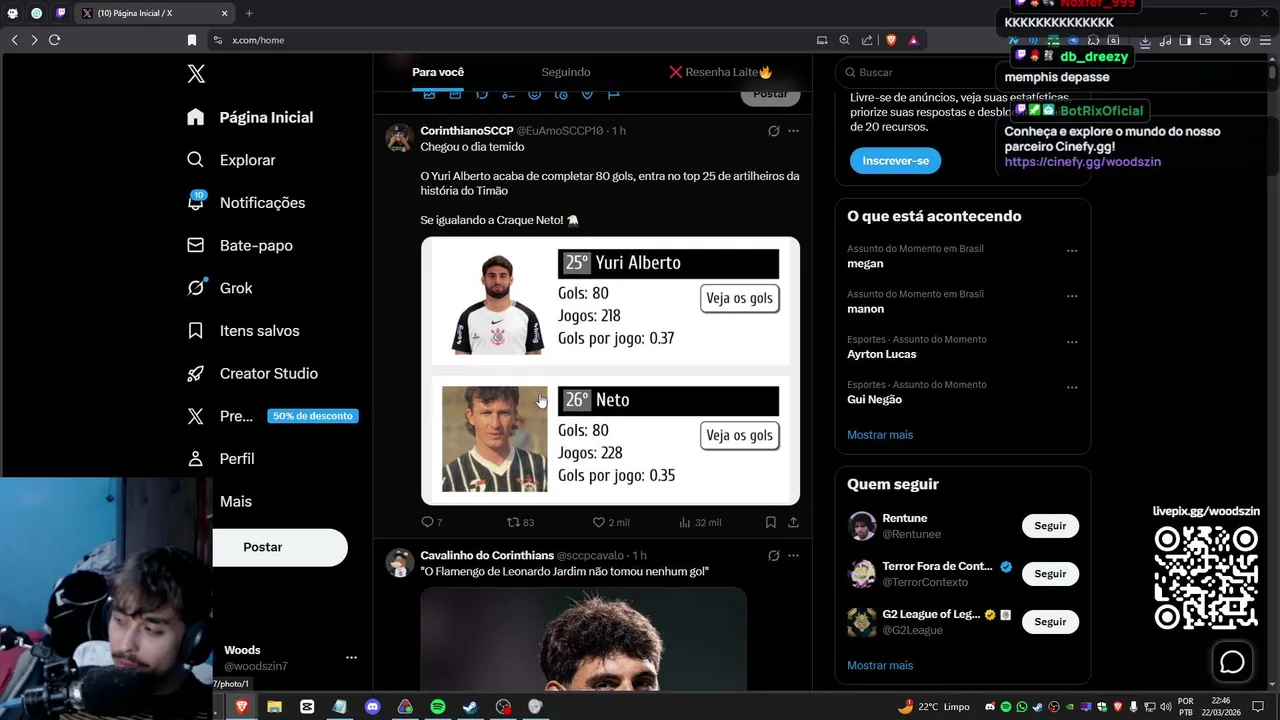Open Itens salvos bookmarks
Screen dimensions: 1280x720
pyautogui.click(x=243, y=331)
